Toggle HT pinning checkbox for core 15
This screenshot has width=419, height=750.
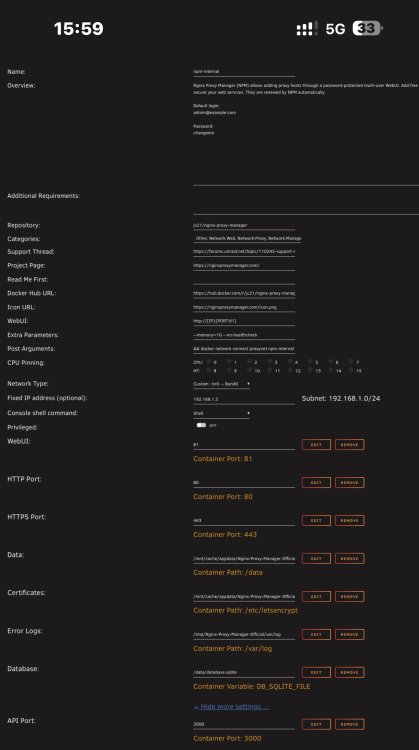351,370
